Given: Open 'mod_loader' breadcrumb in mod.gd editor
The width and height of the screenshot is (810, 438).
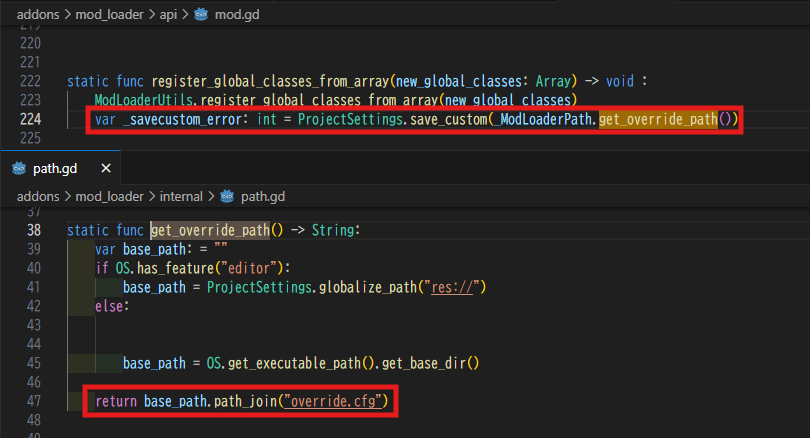Looking at the screenshot, I should 110,14.
